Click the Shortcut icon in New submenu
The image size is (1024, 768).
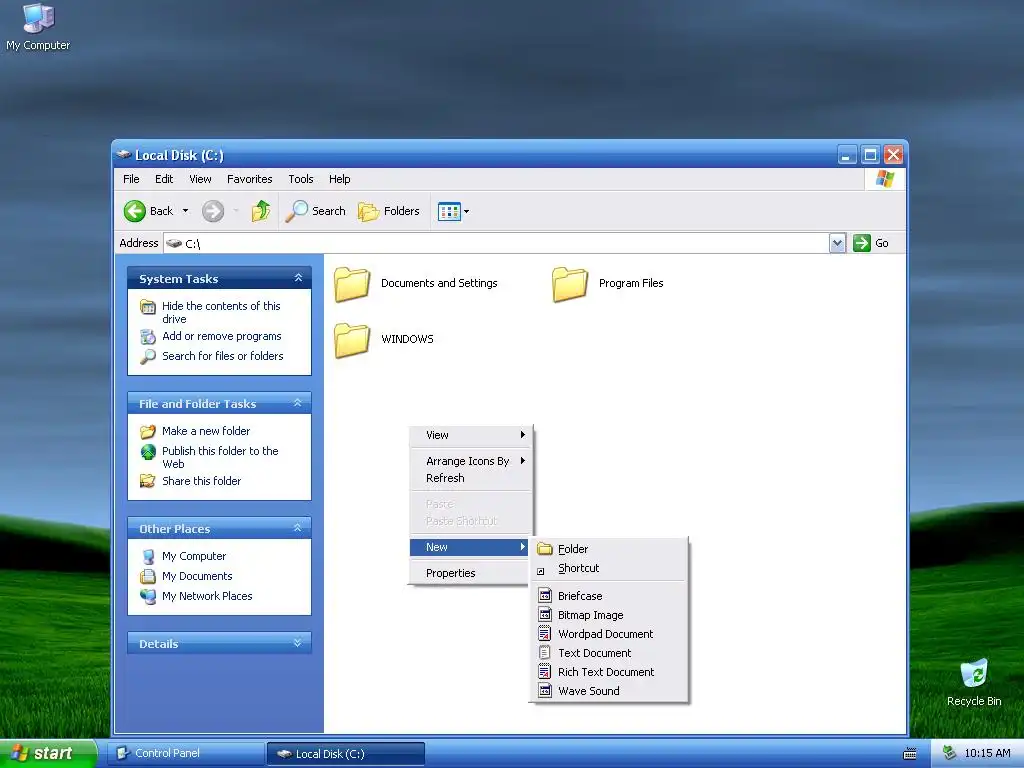click(x=541, y=571)
